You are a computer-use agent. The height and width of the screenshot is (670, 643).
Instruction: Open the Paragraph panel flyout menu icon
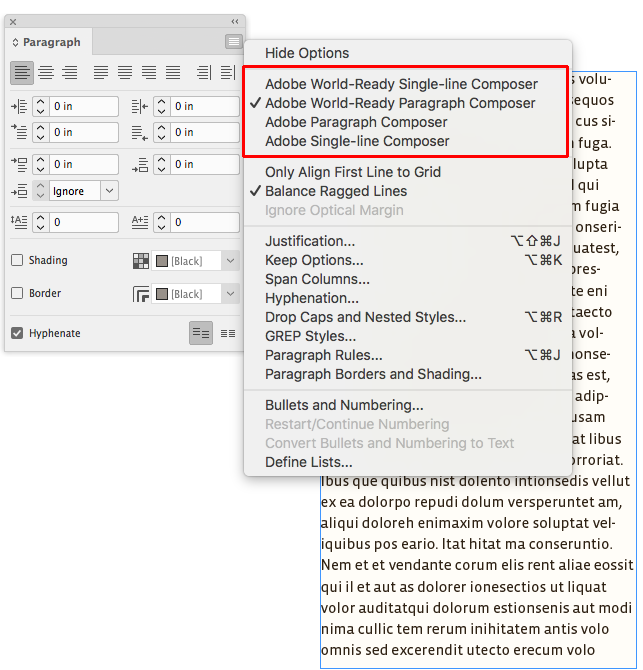[x=234, y=41]
